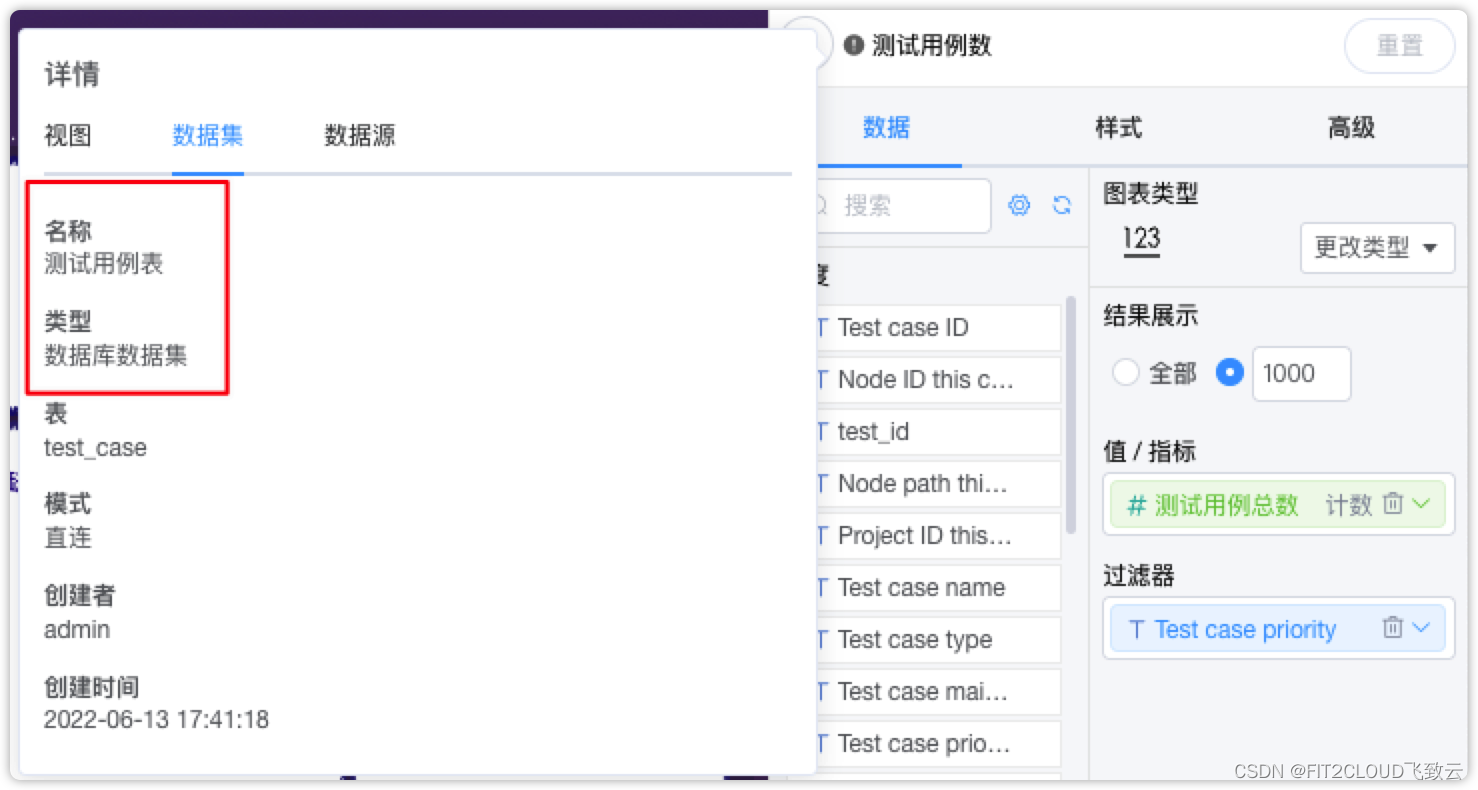Click the T icon beside Test case name
Image resolution: width=1478 pixels, height=790 pixels.
(822, 588)
